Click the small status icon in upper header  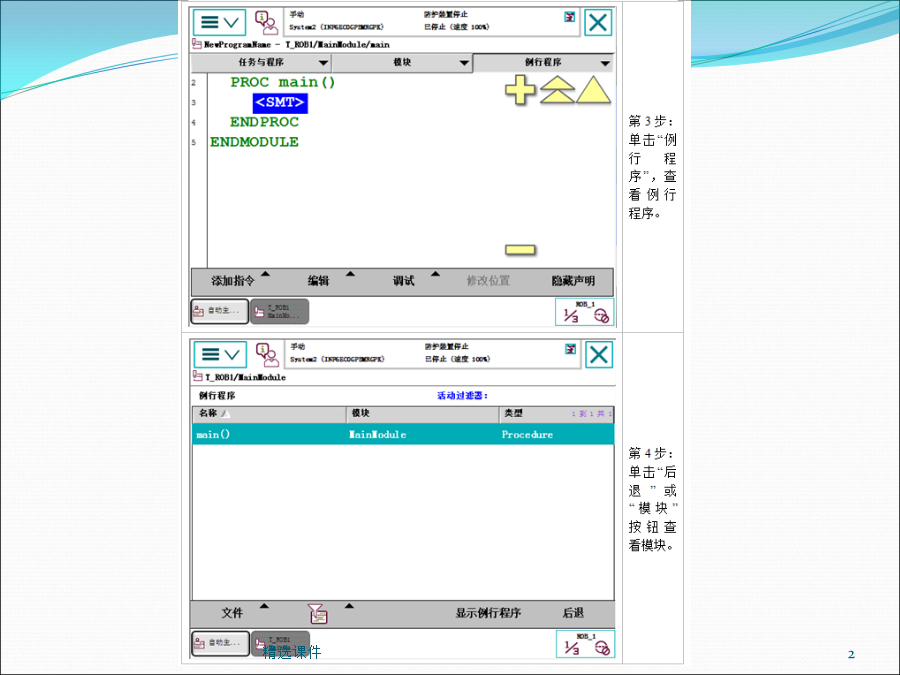pos(569,17)
